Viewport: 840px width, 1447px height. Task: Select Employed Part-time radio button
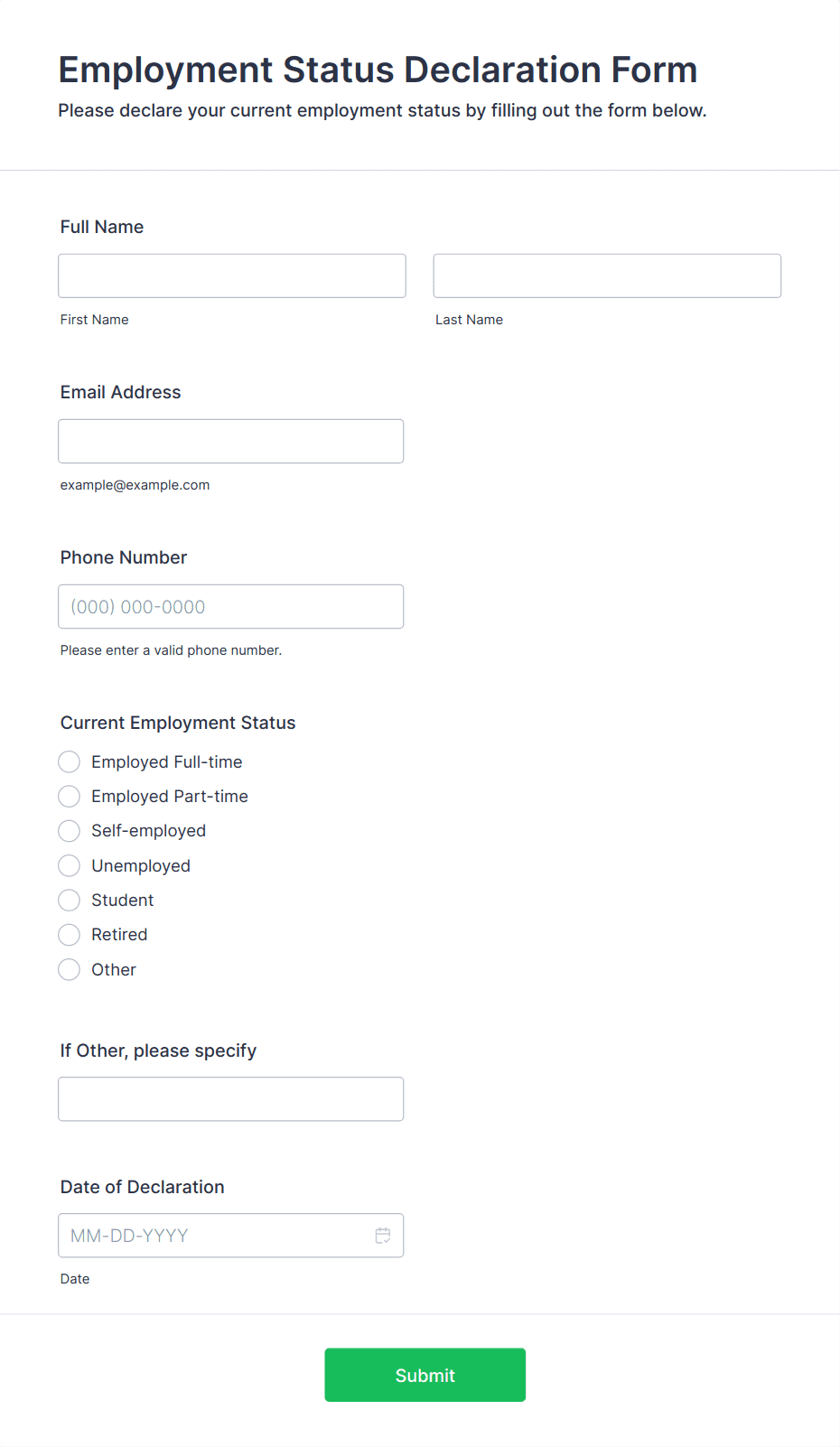(69, 796)
